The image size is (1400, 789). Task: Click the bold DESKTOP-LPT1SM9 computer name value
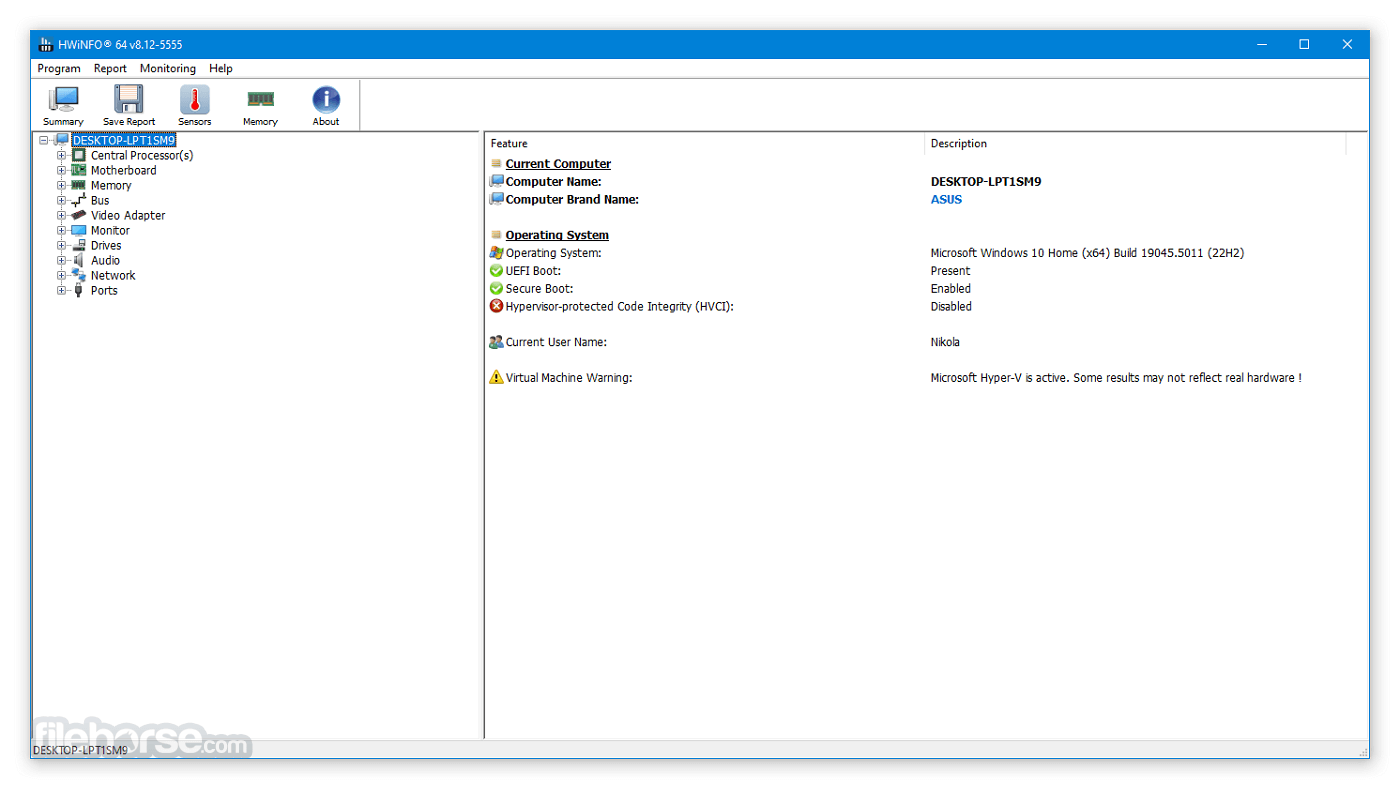tap(986, 182)
